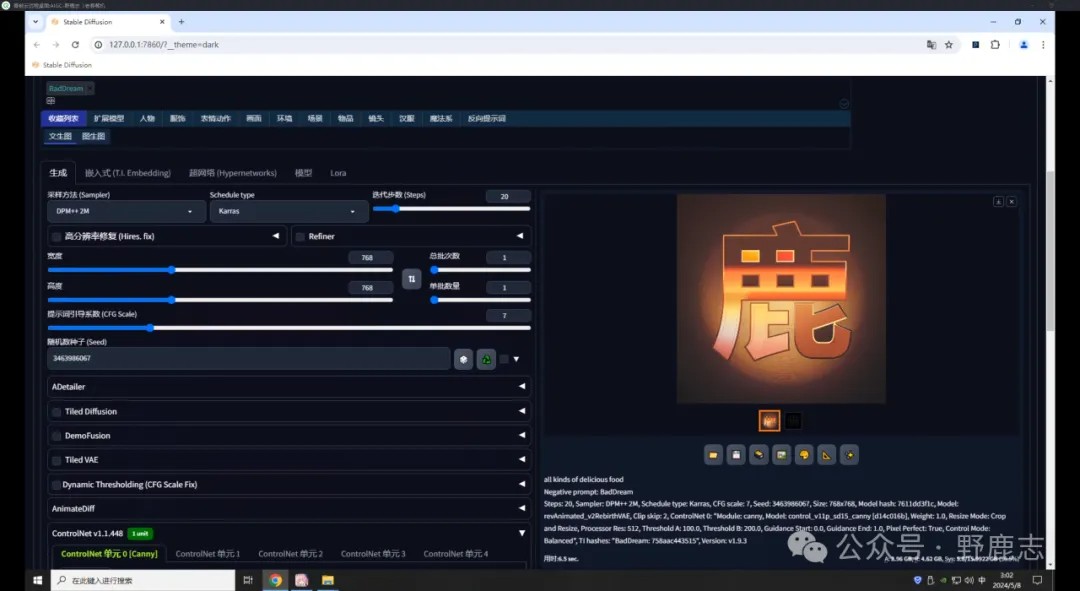The height and width of the screenshot is (591, 1080).
Task: Expand the Tiled Diffusion section arrow
Action: click(x=521, y=411)
